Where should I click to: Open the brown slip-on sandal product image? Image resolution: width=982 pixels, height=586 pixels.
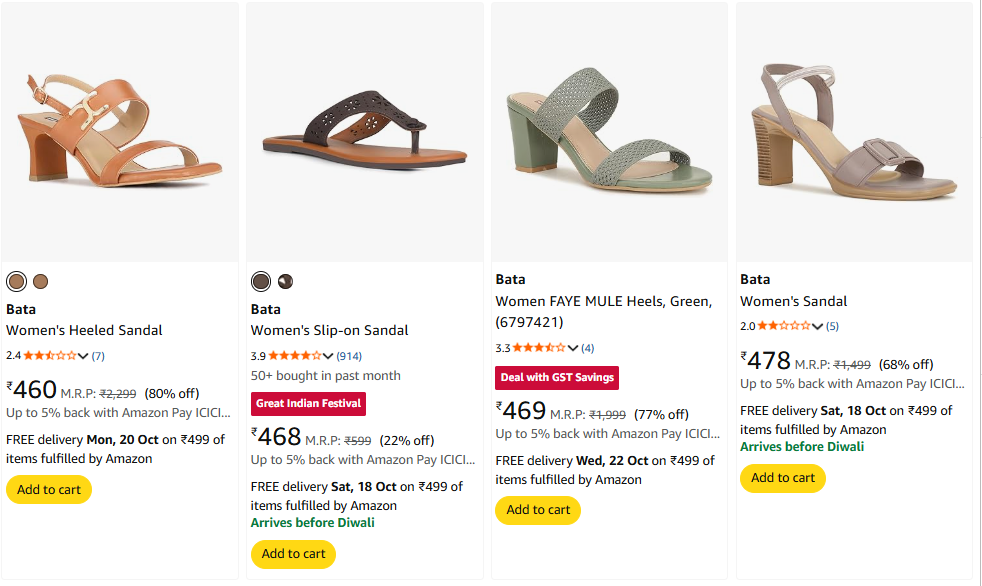364,130
